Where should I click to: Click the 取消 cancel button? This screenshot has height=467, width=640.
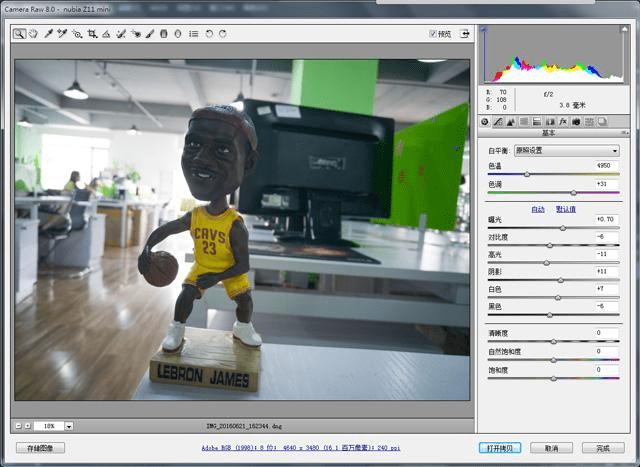[551, 448]
